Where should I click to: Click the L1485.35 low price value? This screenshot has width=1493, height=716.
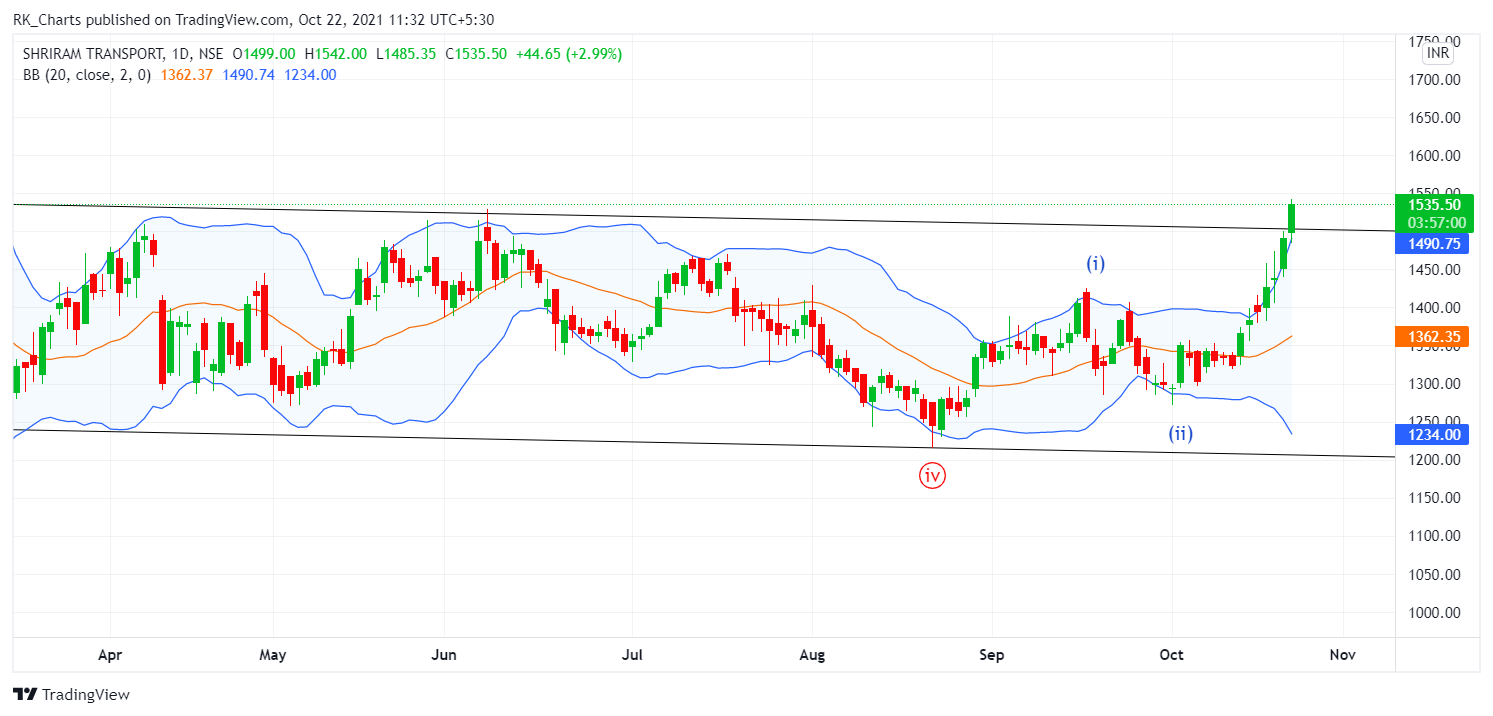[406, 54]
